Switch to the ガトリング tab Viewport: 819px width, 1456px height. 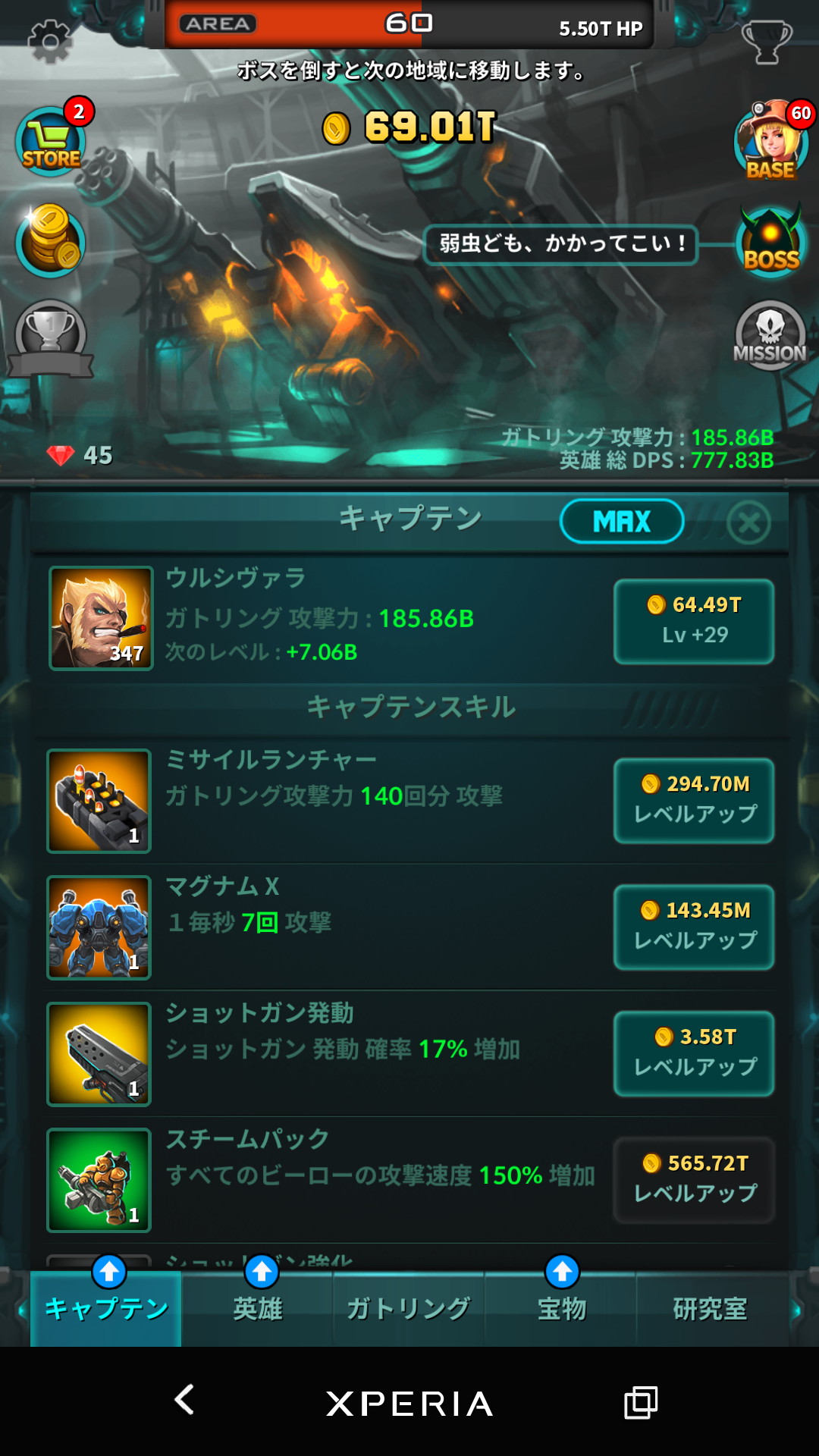(409, 1309)
